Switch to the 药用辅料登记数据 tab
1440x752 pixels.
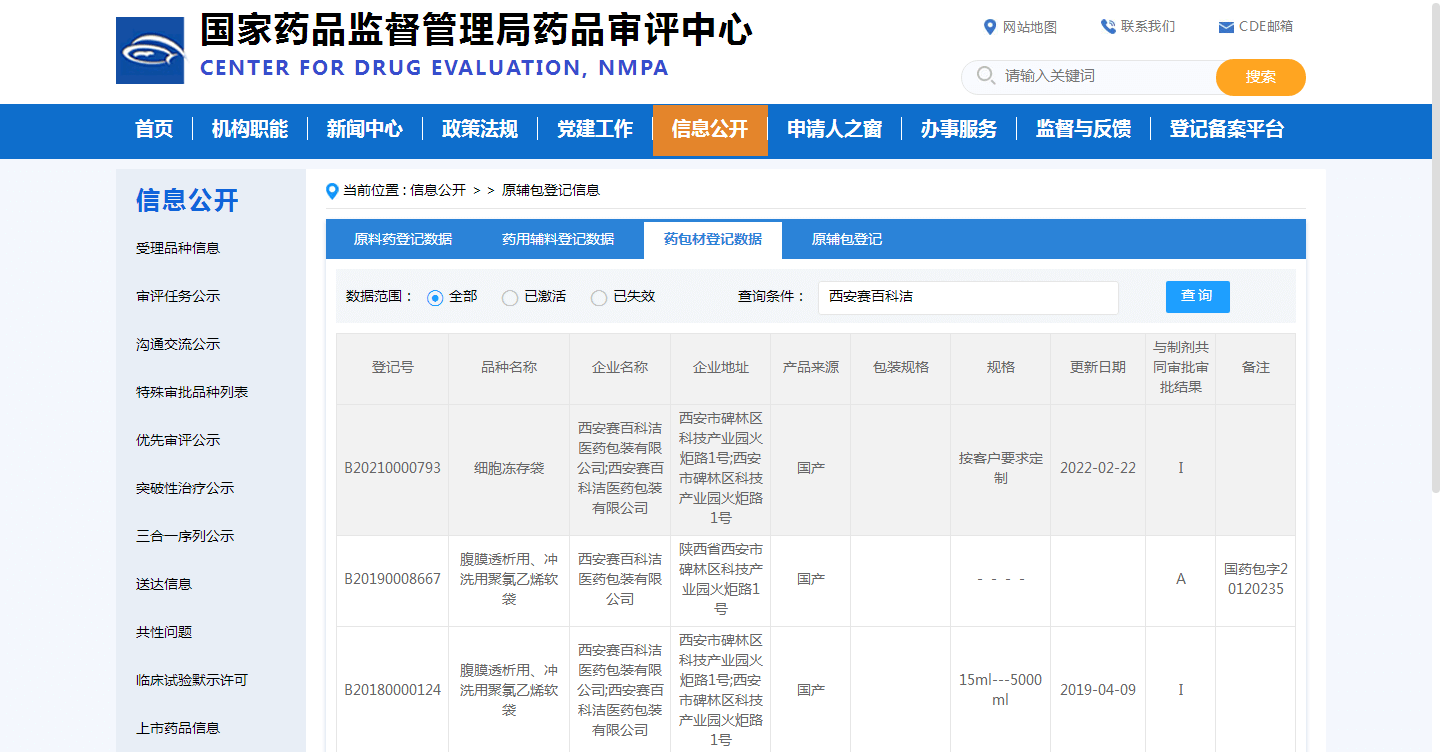[x=558, y=240]
